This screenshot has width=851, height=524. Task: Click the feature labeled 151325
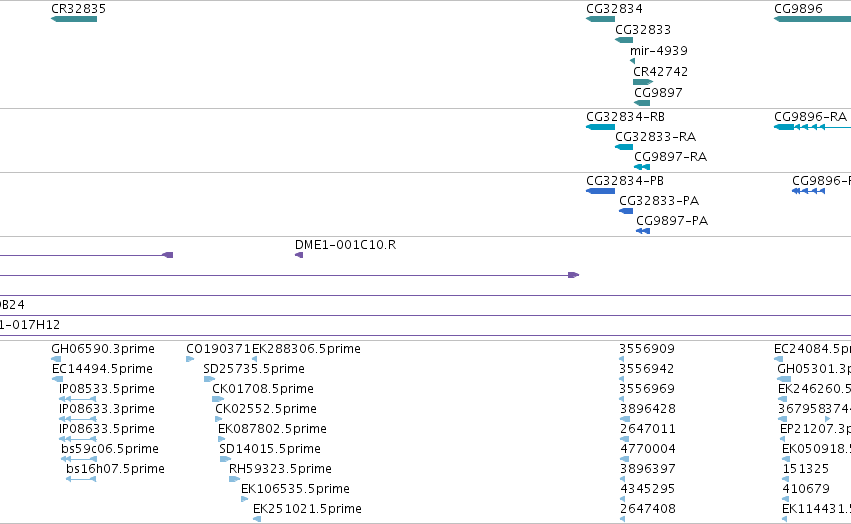(x=805, y=469)
